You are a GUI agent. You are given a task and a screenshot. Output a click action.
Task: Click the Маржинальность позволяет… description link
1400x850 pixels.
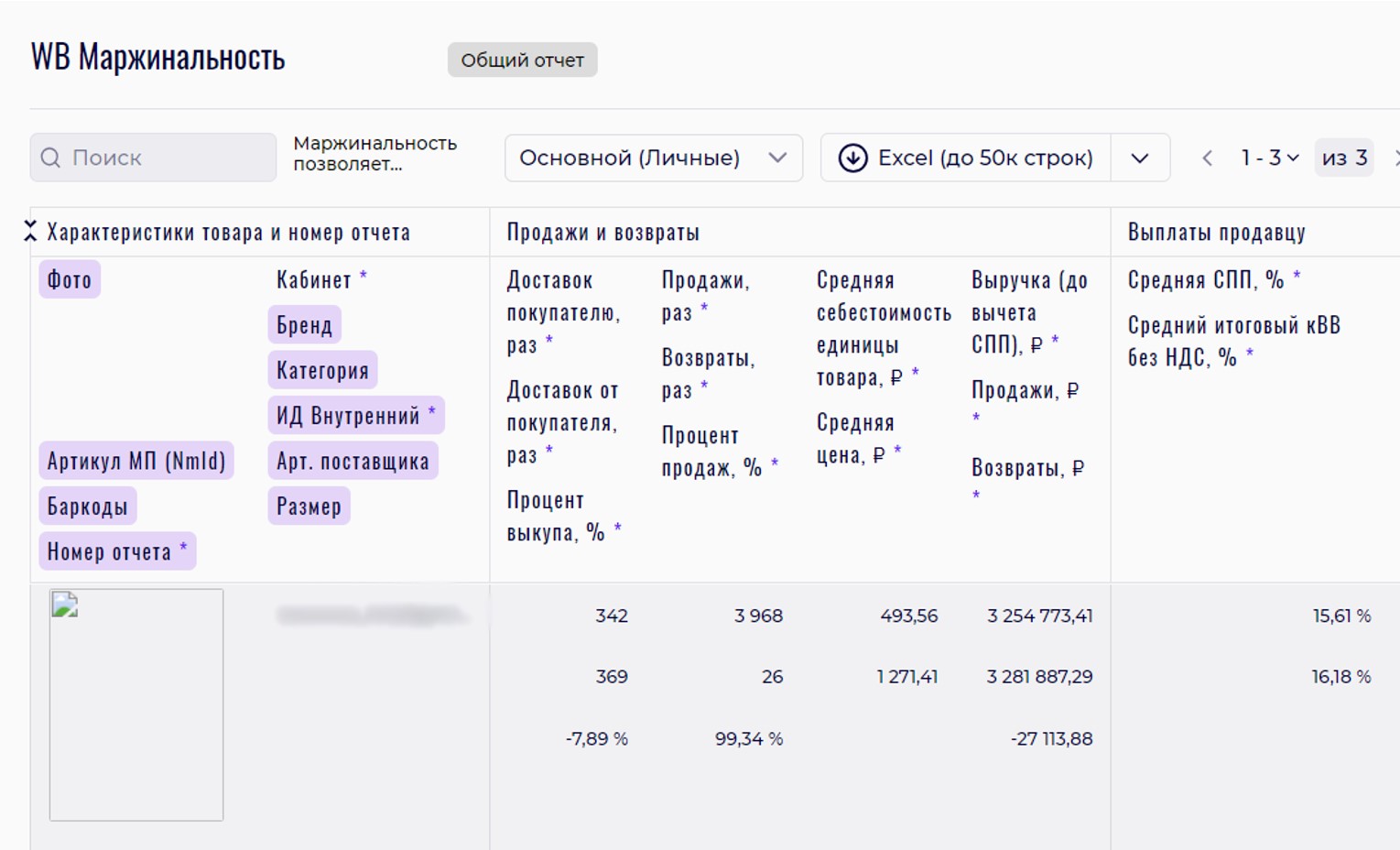click(x=374, y=154)
